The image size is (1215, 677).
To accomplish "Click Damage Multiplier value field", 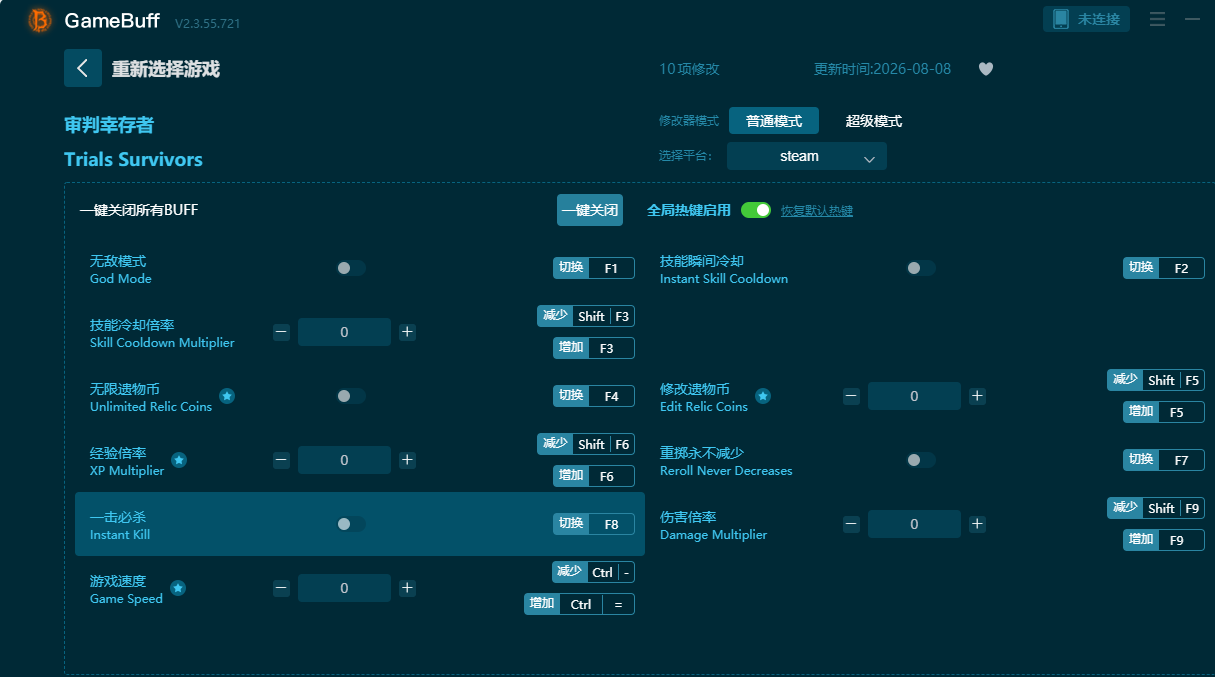I will point(914,524).
